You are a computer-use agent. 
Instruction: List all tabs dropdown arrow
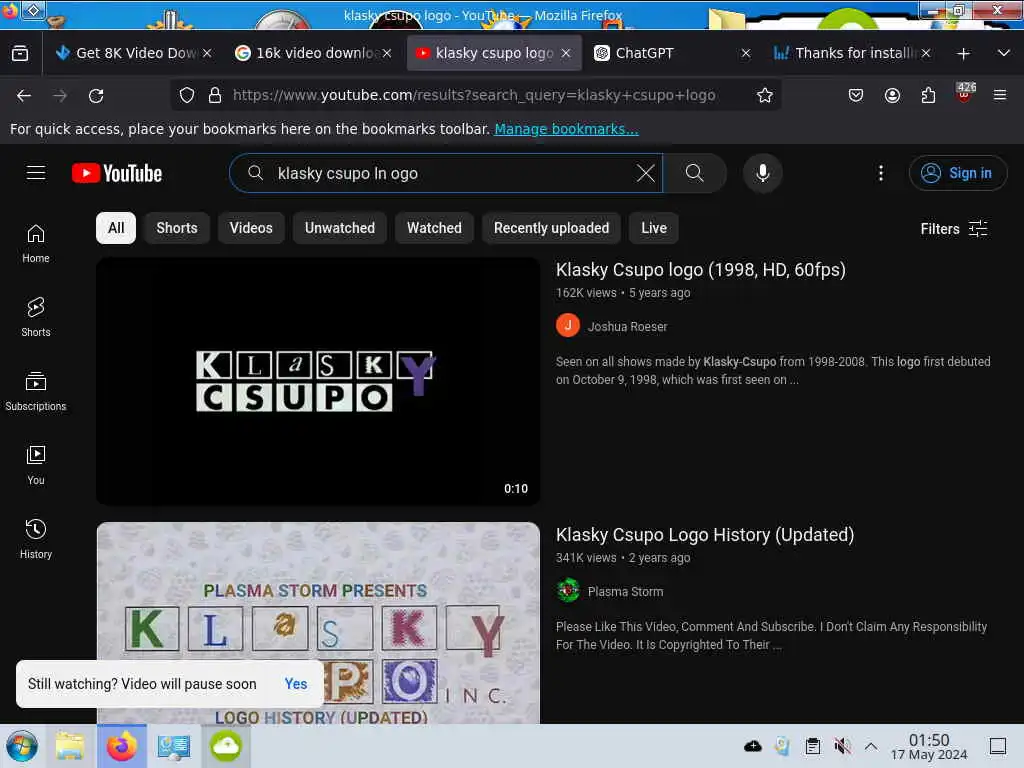pos(1004,54)
